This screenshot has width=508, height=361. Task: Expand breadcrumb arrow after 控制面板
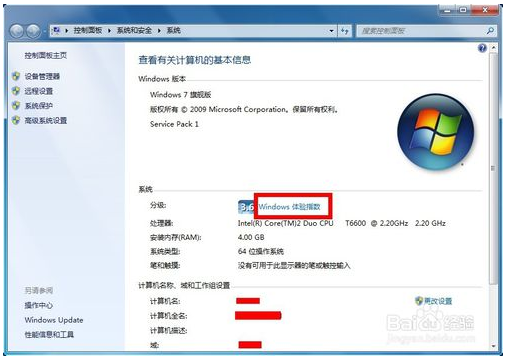pyautogui.click(x=109, y=31)
